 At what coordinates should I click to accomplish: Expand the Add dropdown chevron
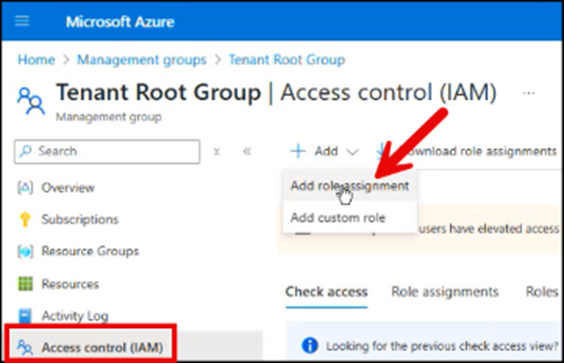[x=352, y=152]
